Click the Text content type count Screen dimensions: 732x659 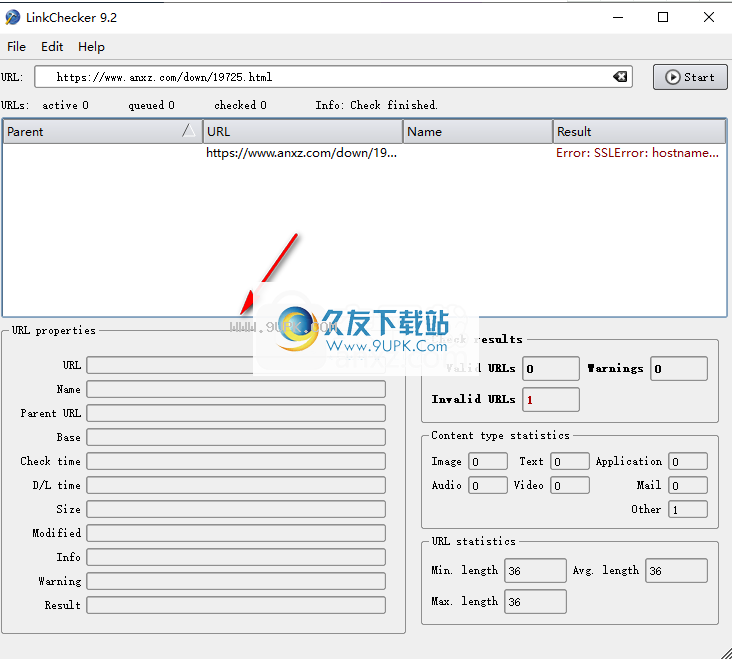pyautogui.click(x=570, y=462)
